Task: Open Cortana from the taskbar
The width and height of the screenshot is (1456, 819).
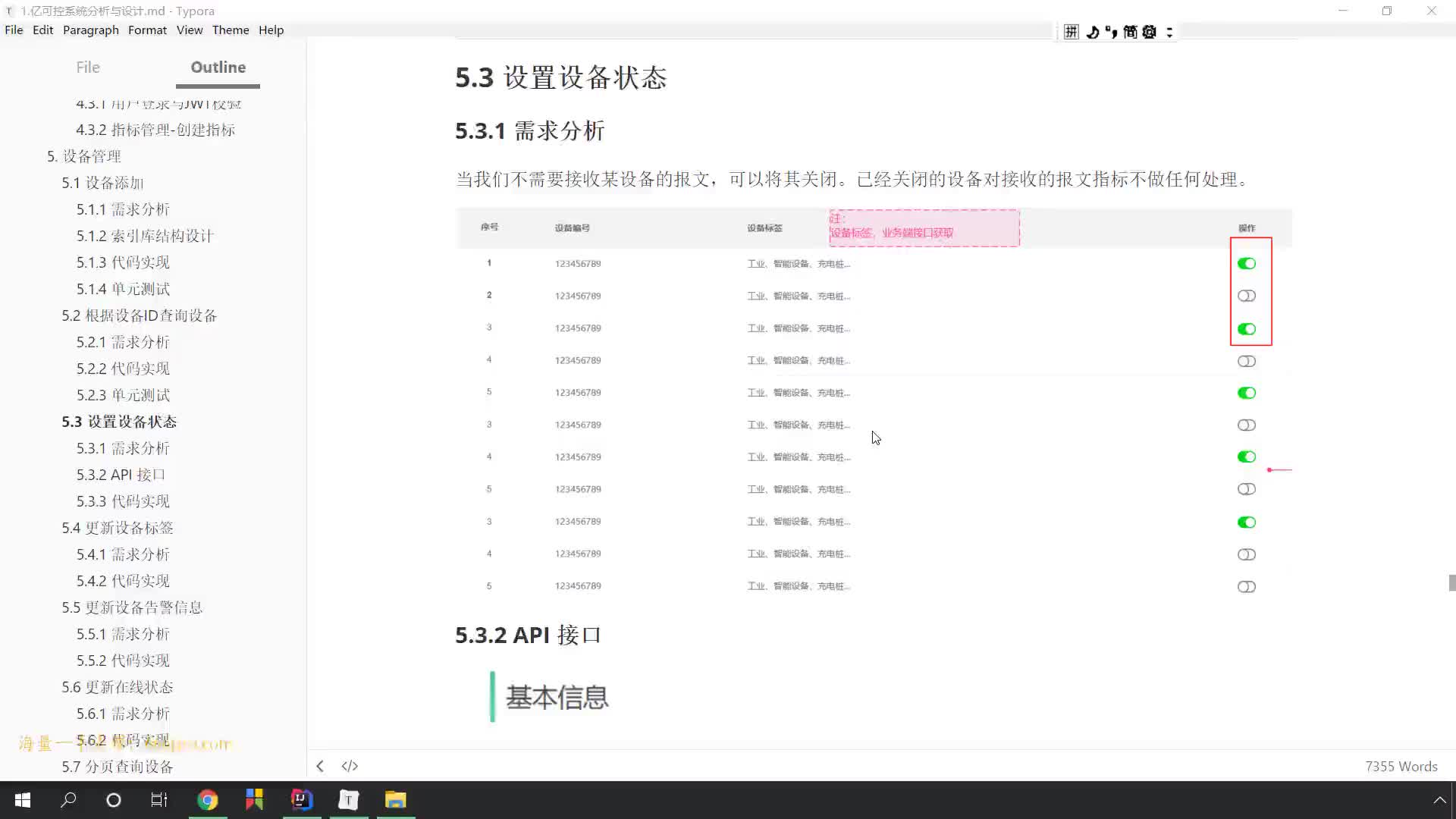Action: (x=114, y=800)
